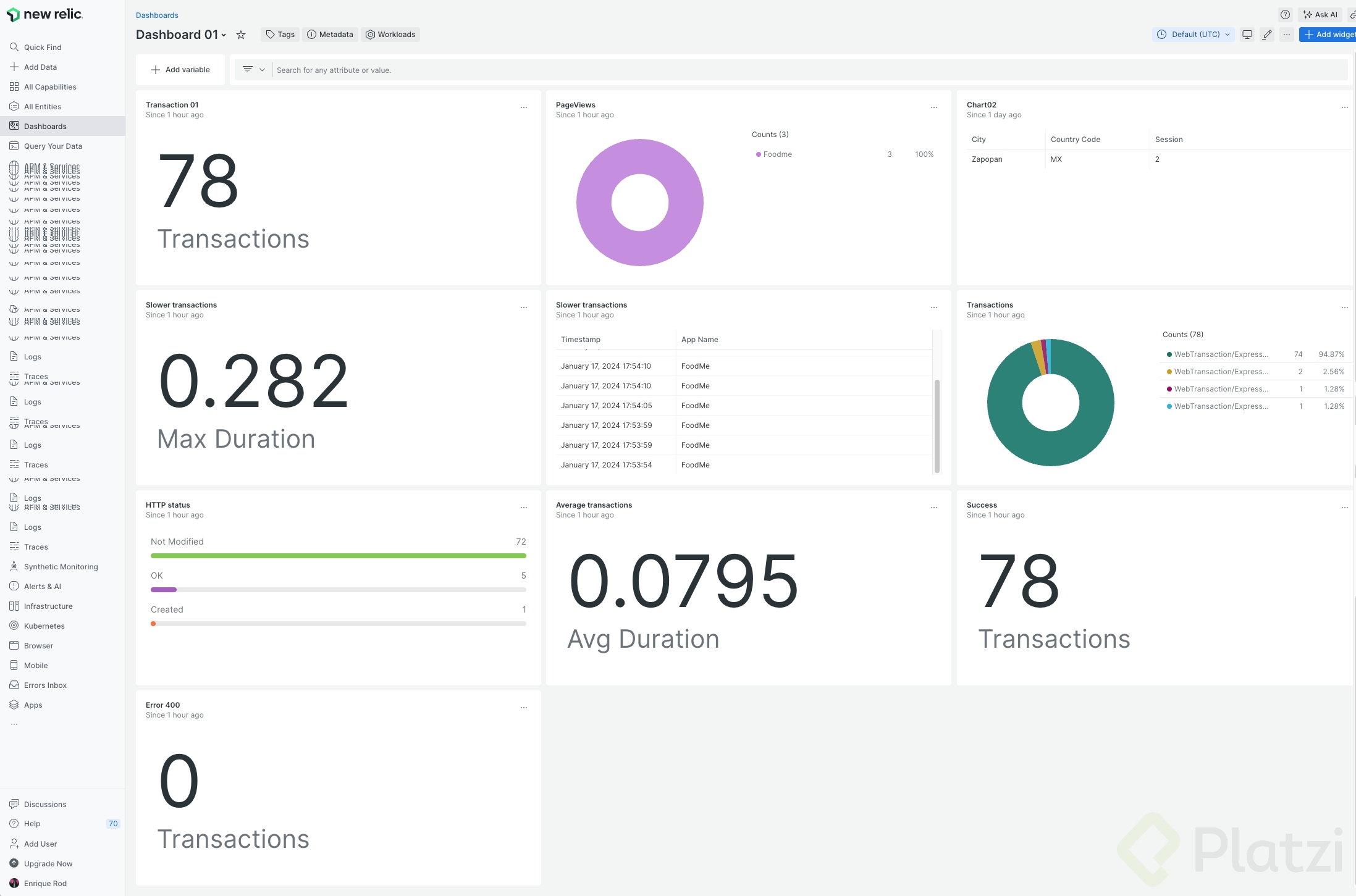This screenshot has height=896, width=1356.
Task: Toggle first WebTransaction legend entry at 94.87%
Action: pyautogui.click(x=1220, y=354)
